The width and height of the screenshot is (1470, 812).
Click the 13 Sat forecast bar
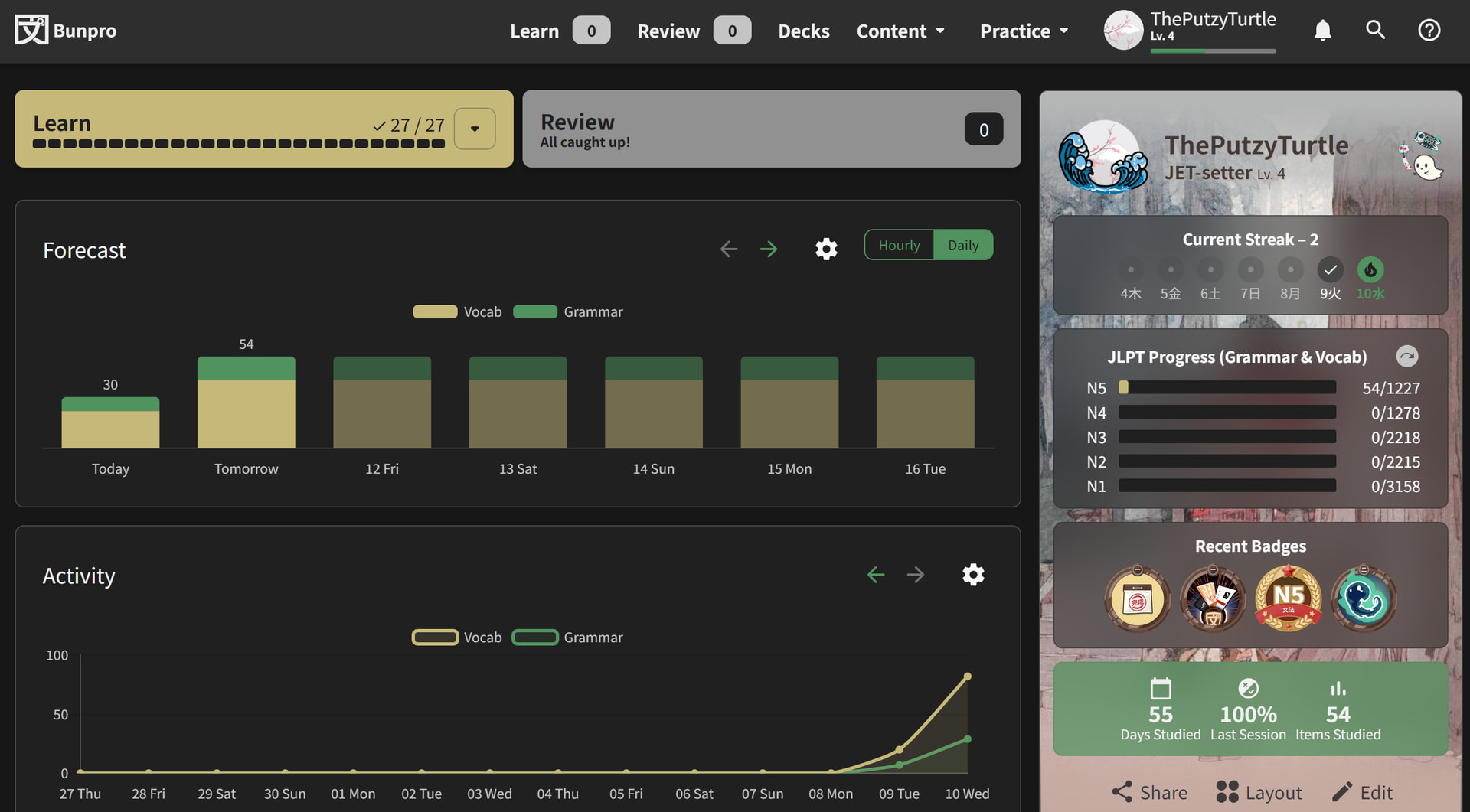pyautogui.click(x=518, y=403)
